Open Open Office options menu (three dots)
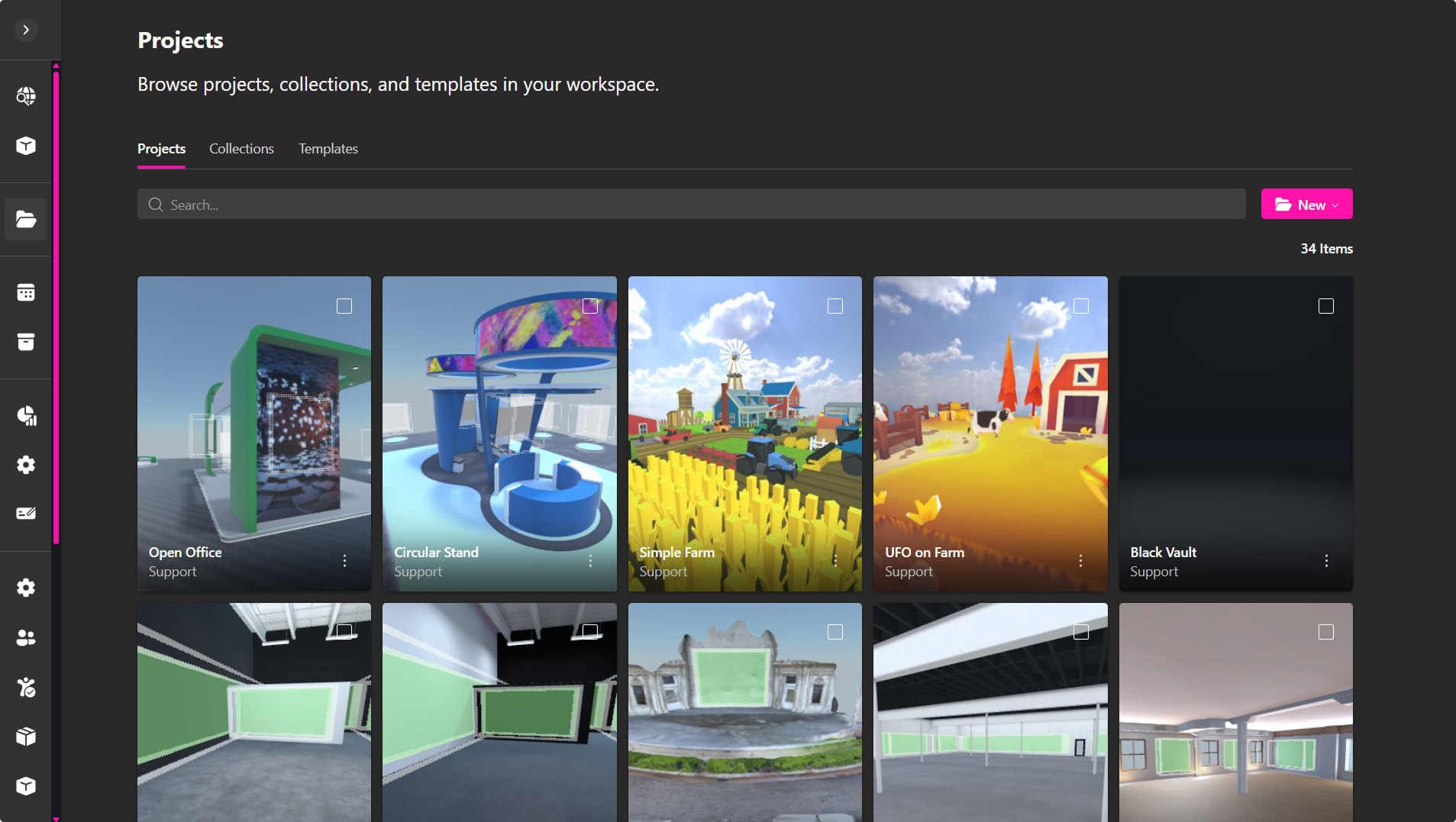The image size is (1456, 822). coord(345,561)
